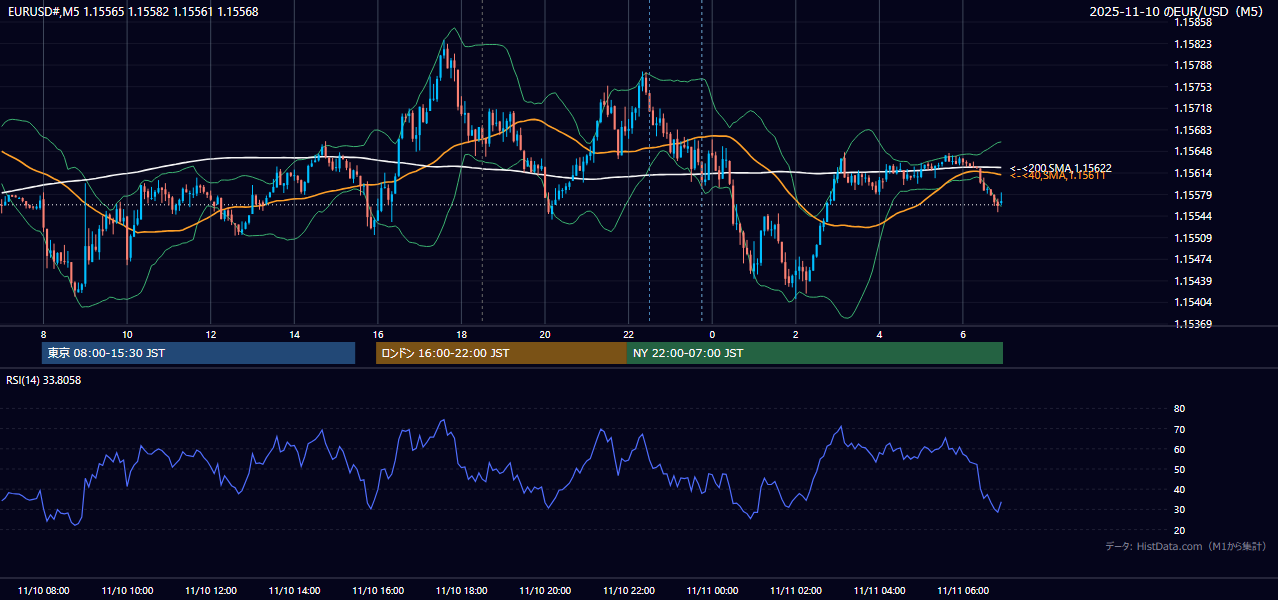The width and height of the screenshot is (1278, 600).
Task: Click the 40 SMA 1.15611 label
Action: (1058, 175)
